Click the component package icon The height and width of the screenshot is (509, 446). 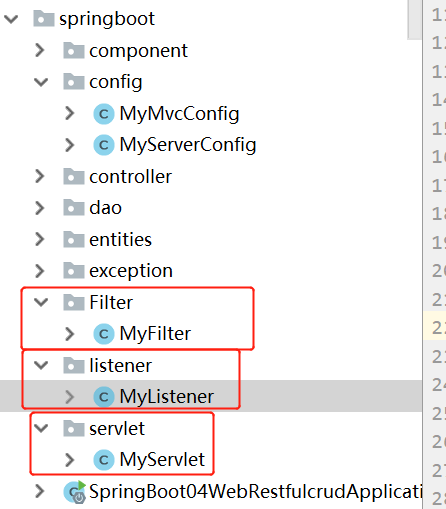(74, 50)
